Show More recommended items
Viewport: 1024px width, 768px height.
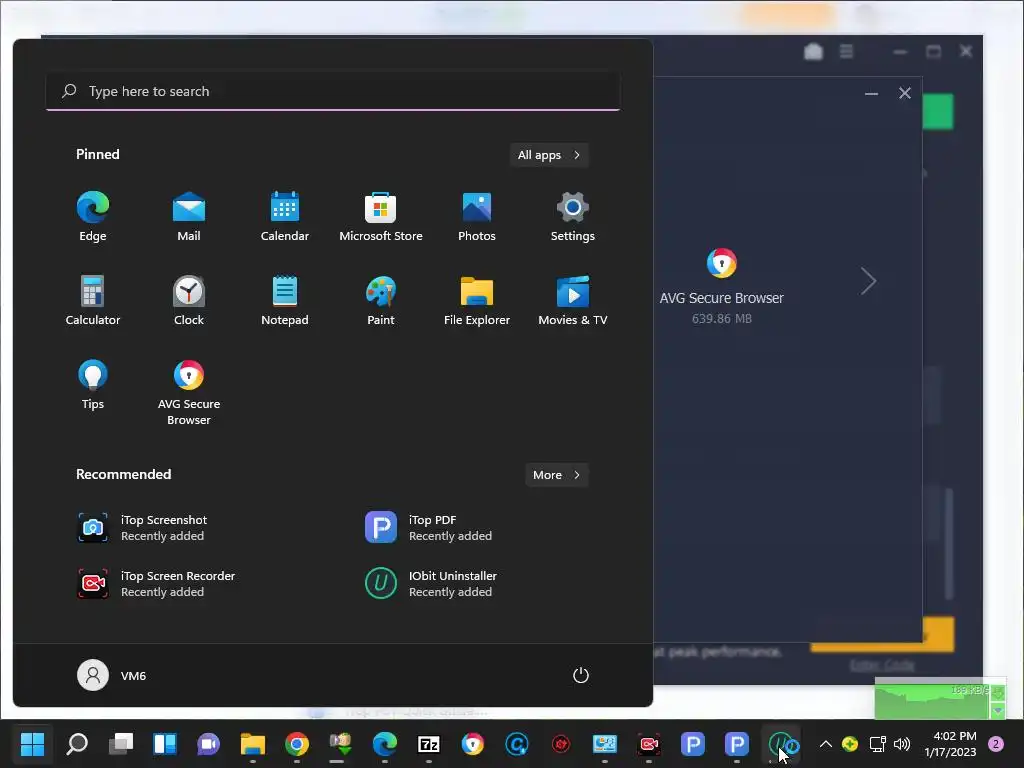[x=556, y=475]
